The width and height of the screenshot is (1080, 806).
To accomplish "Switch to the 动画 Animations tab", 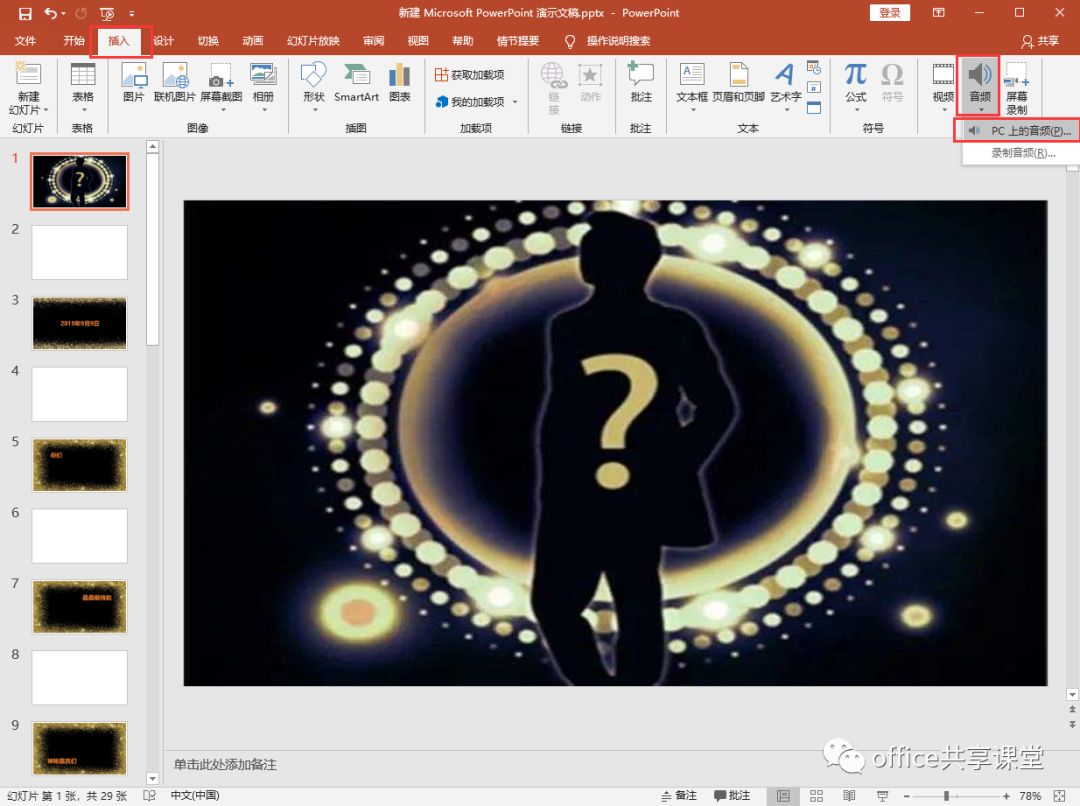I will (253, 41).
